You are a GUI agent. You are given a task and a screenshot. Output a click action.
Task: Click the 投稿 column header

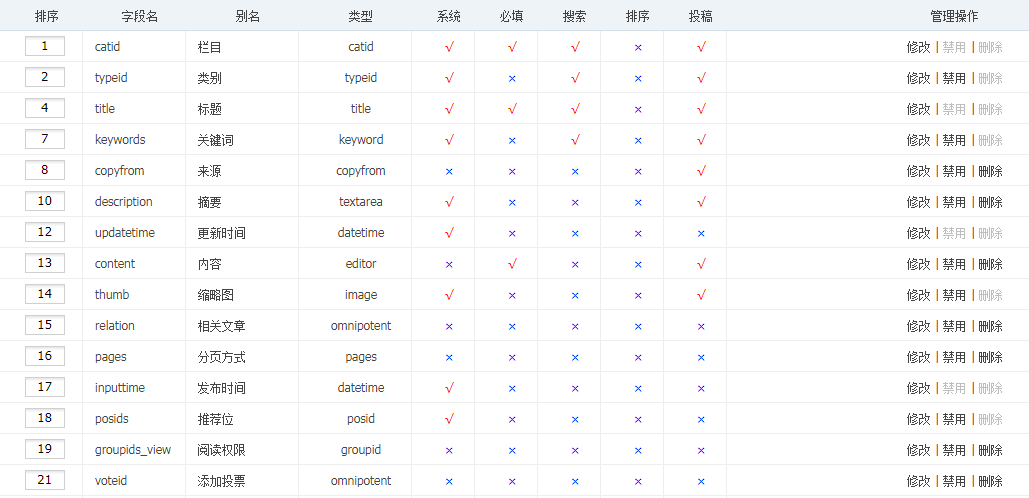(x=701, y=17)
